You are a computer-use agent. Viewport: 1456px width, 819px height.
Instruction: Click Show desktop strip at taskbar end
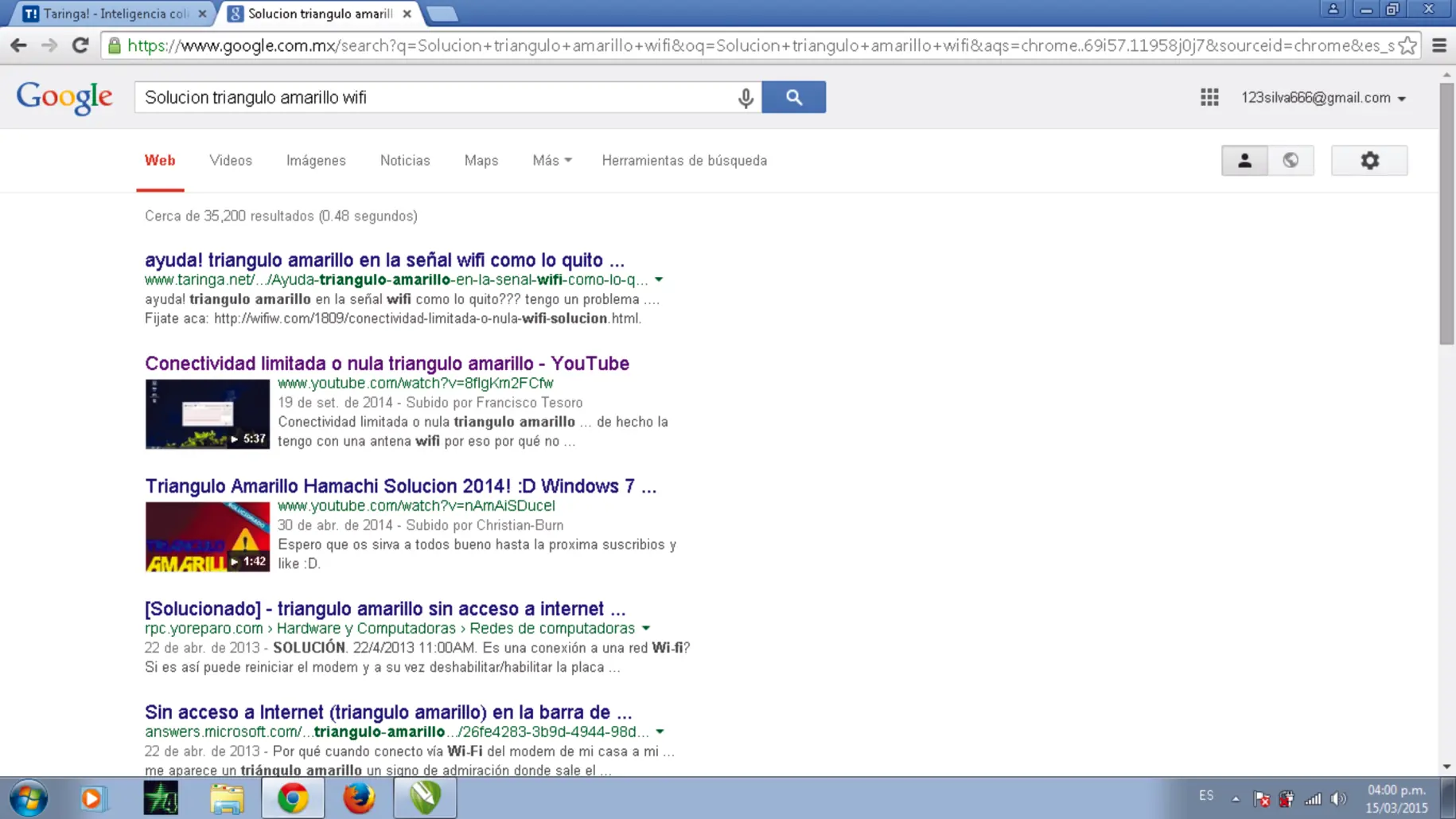point(1448,798)
